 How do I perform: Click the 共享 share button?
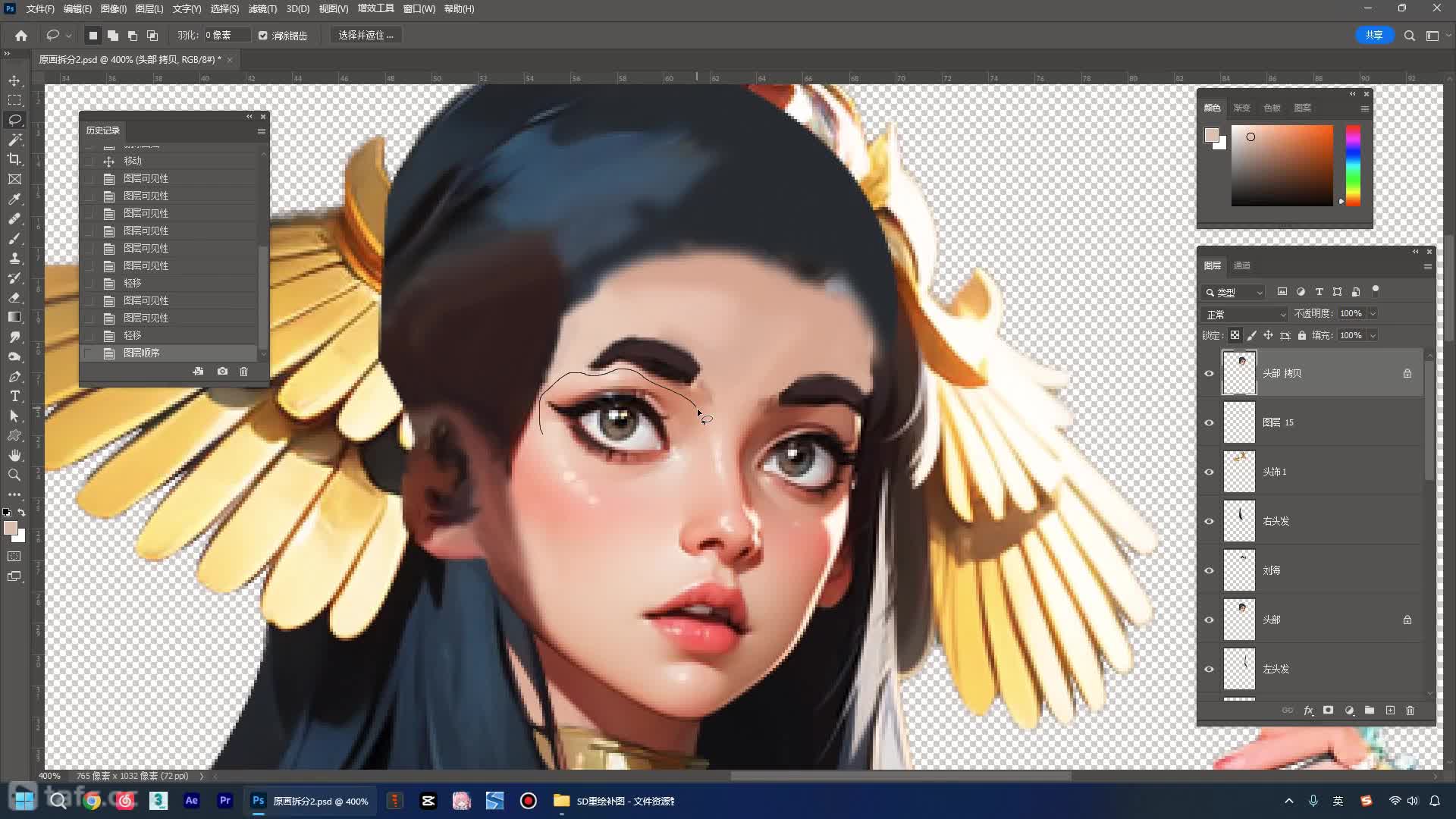coord(1374,35)
